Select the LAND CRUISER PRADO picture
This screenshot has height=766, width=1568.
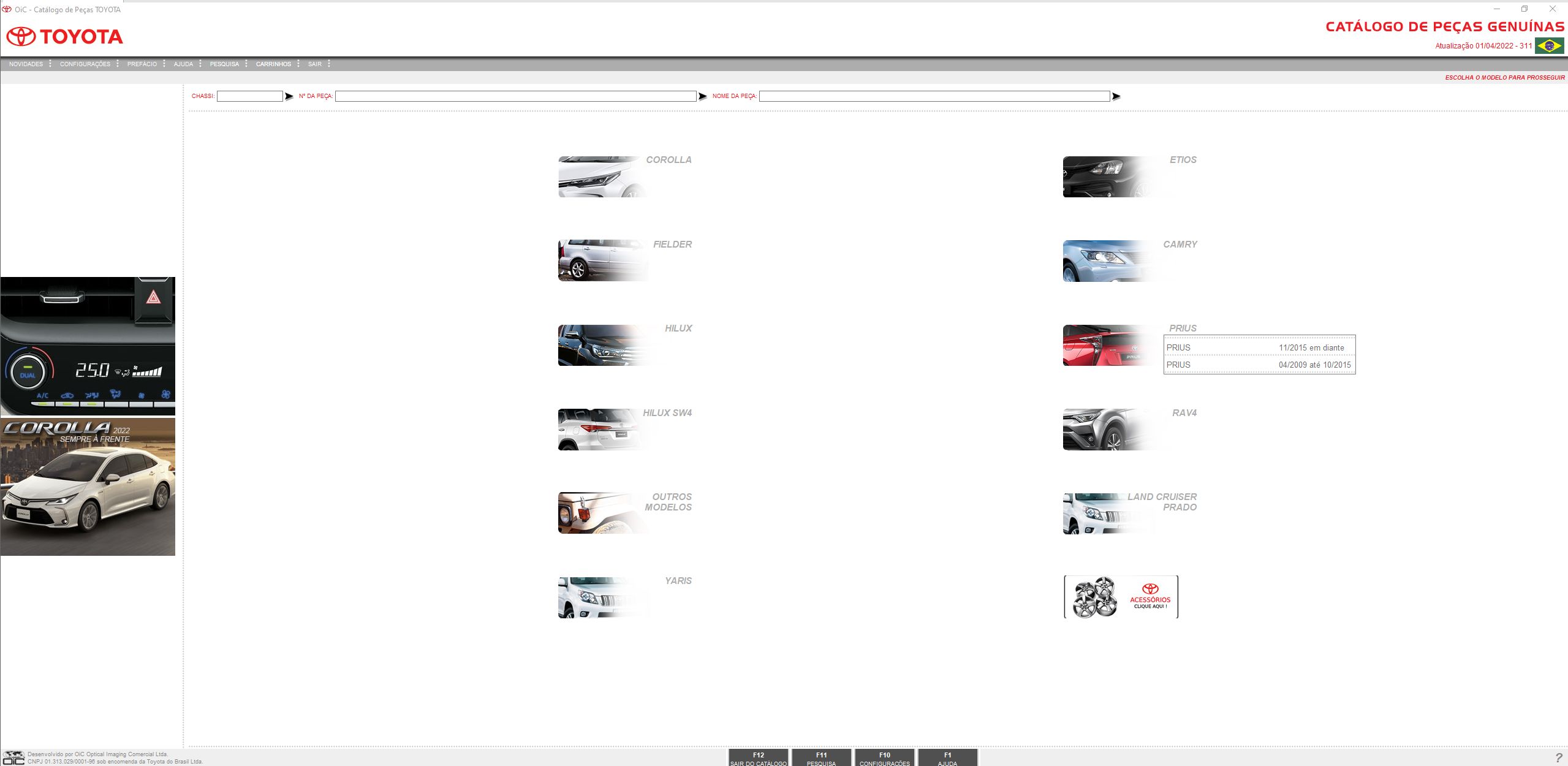[x=1107, y=514]
